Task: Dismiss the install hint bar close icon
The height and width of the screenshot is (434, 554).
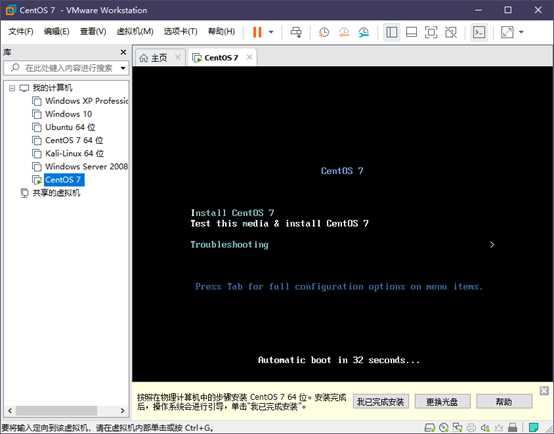Action: click(544, 391)
